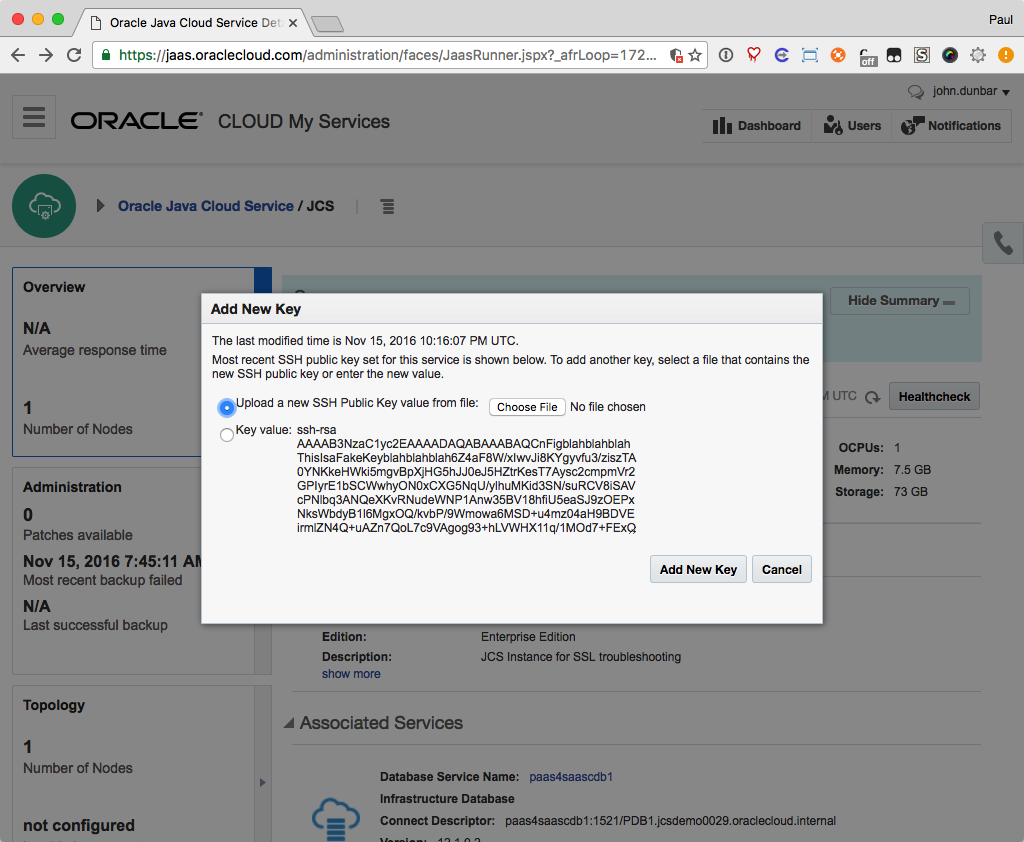Image resolution: width=1024 pixels, height=842 pixels.
Task: Click the '73 GB' storage value
Action: pos(910,492)
